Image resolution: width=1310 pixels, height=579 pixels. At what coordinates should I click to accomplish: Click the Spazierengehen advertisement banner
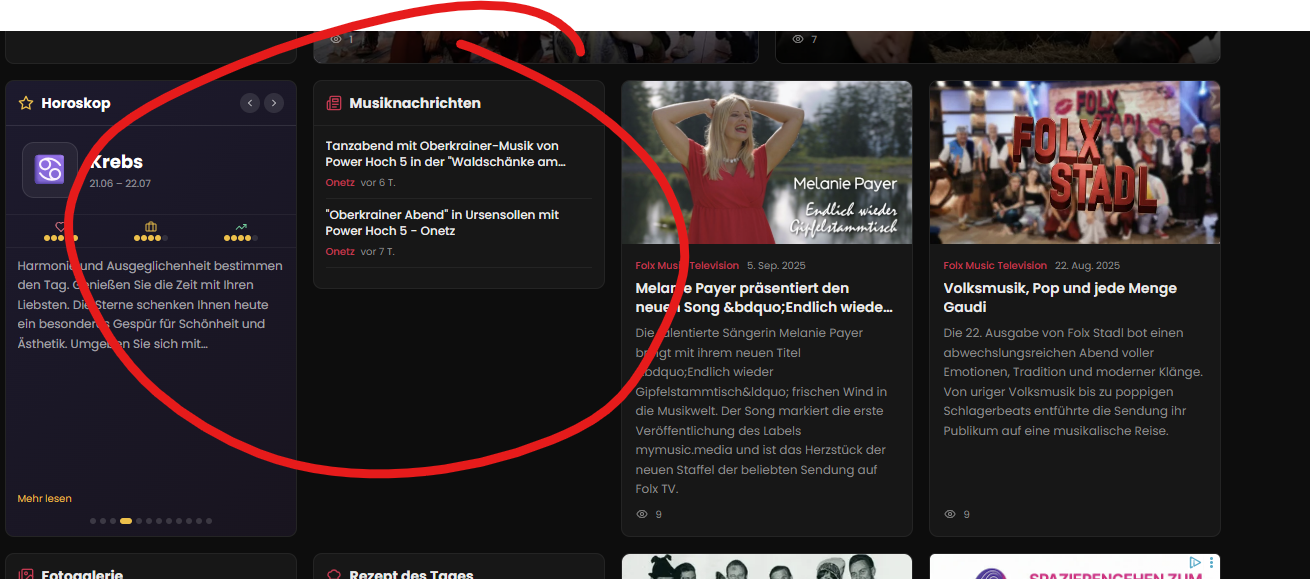pyautogui.click(x=1075, y=567)
